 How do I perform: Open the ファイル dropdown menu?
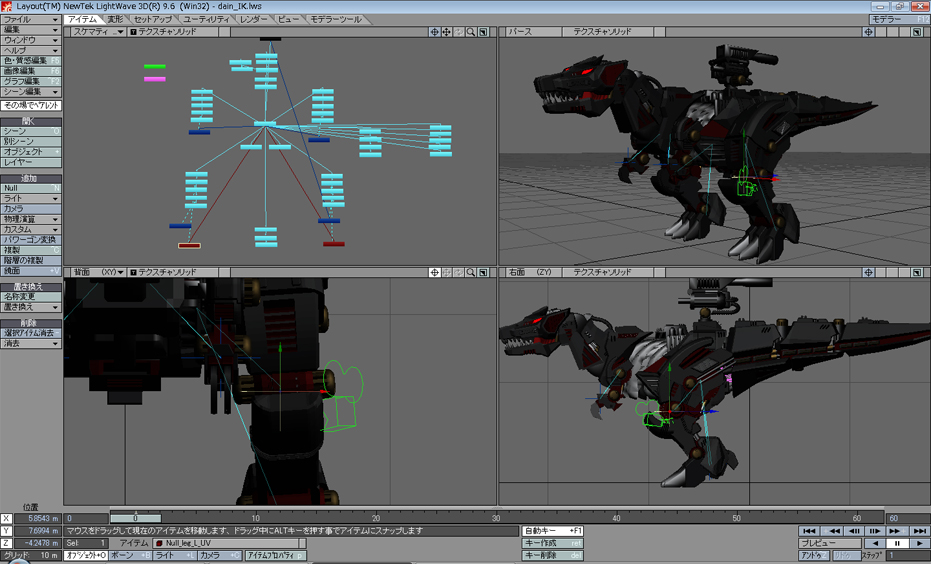pyautogui.click(x=31, y=19)
